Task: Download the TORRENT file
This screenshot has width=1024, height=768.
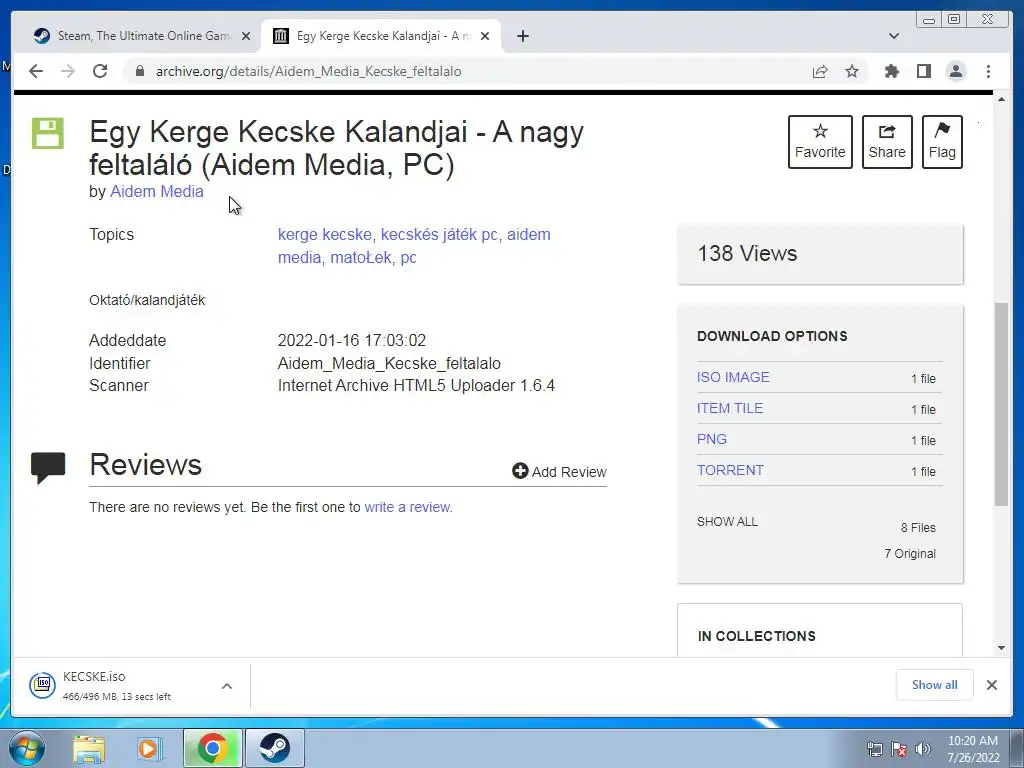Action: pyautogui.click(x=730, y=470)
